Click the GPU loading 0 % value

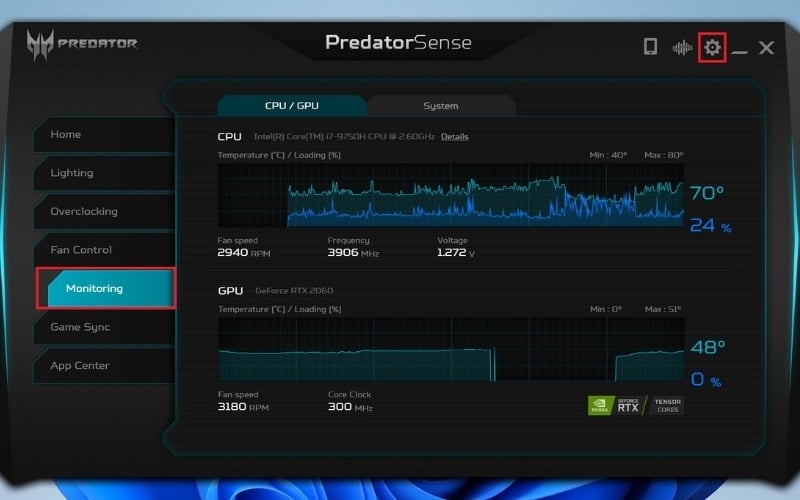(x=706, y=380)
